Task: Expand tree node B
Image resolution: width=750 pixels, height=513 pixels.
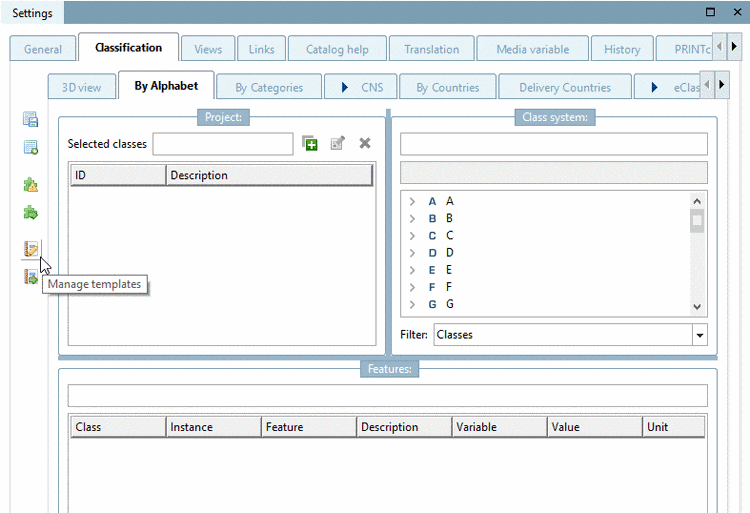Action: click(412, 218)
